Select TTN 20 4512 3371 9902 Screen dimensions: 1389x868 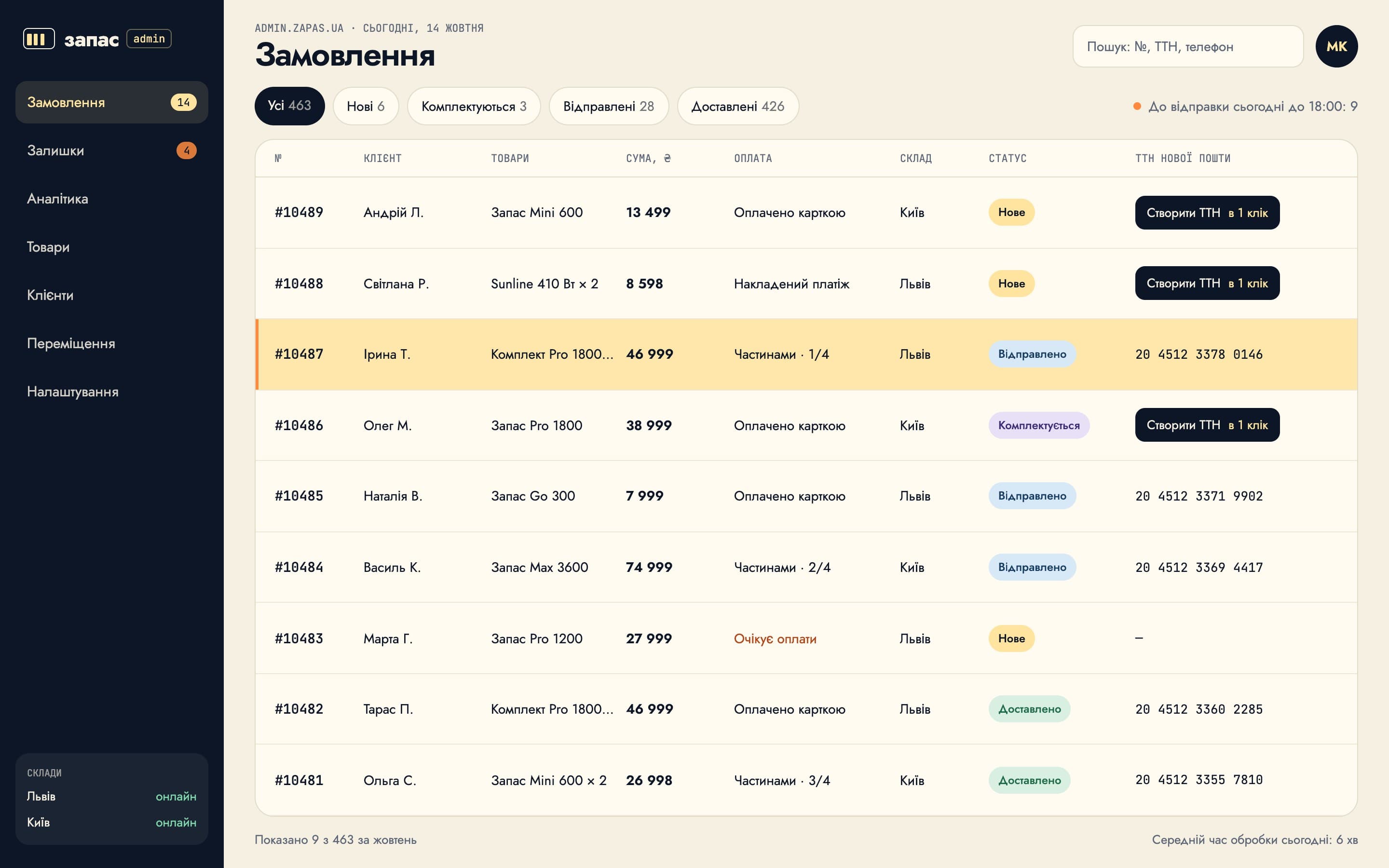1198,496
